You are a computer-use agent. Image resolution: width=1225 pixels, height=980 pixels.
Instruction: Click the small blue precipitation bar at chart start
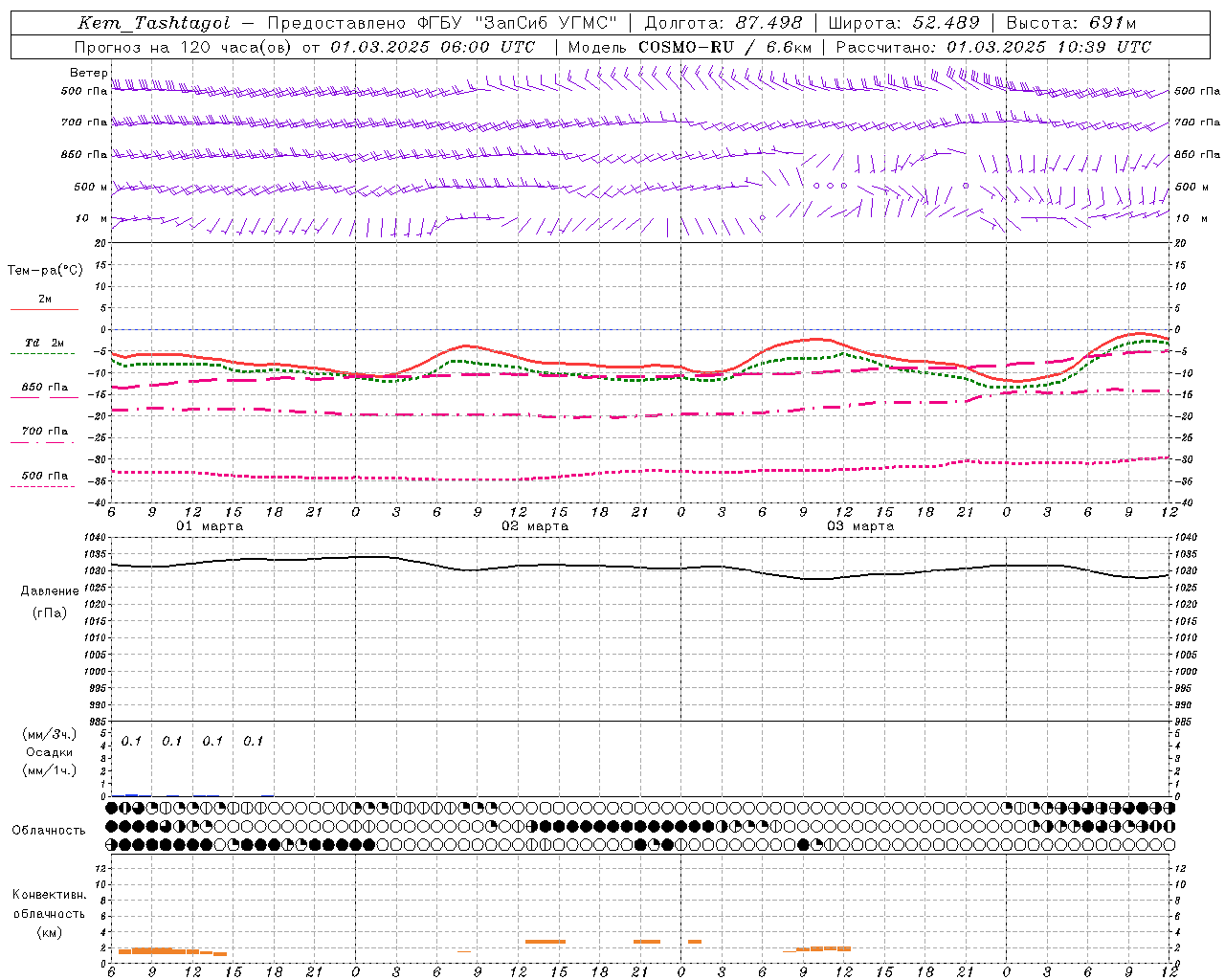(131, 794)
